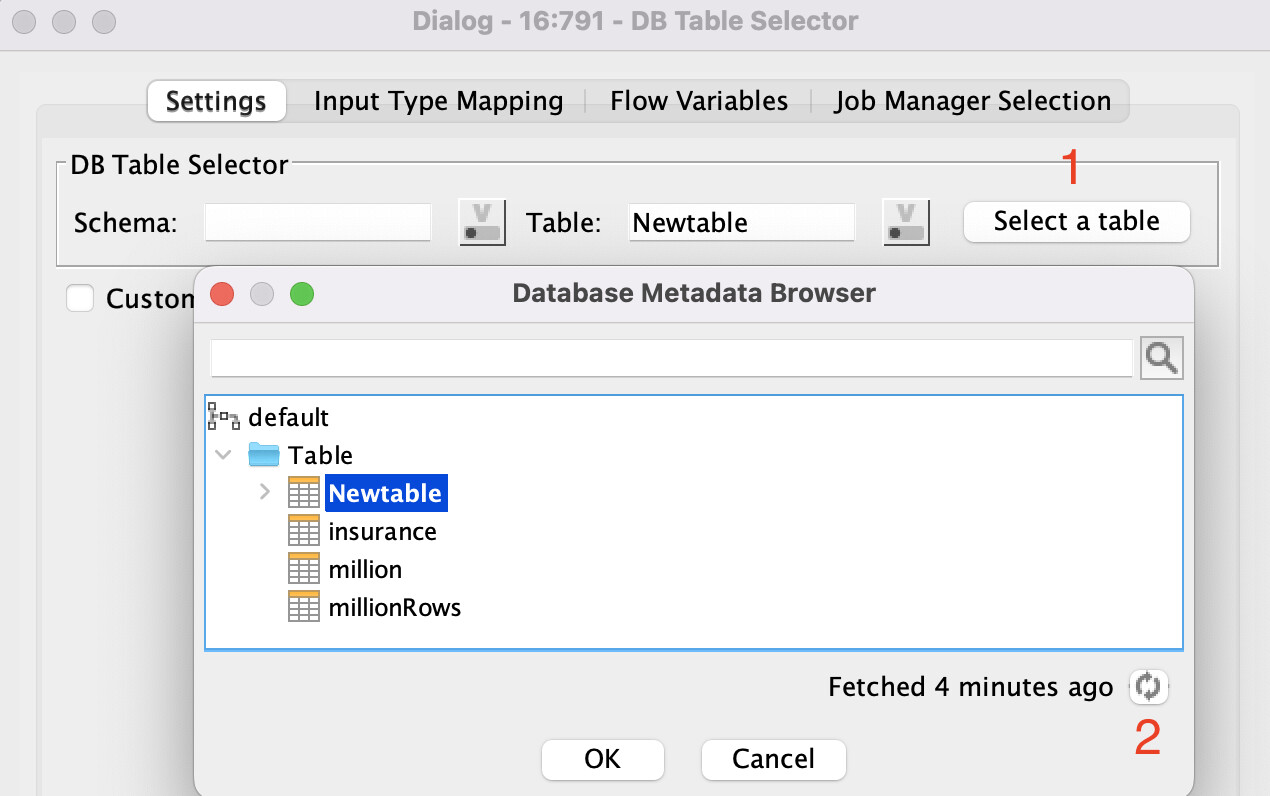Click the Table folder icon
The width and height of the screenshot is (1270, 796).
pos(263,455)
